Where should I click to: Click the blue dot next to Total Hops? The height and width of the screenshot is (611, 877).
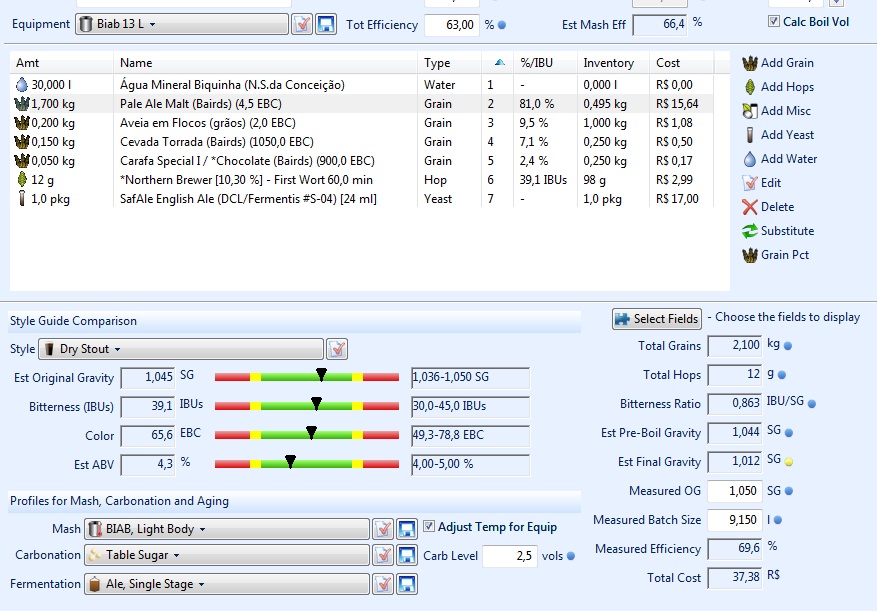coord(781,375)
